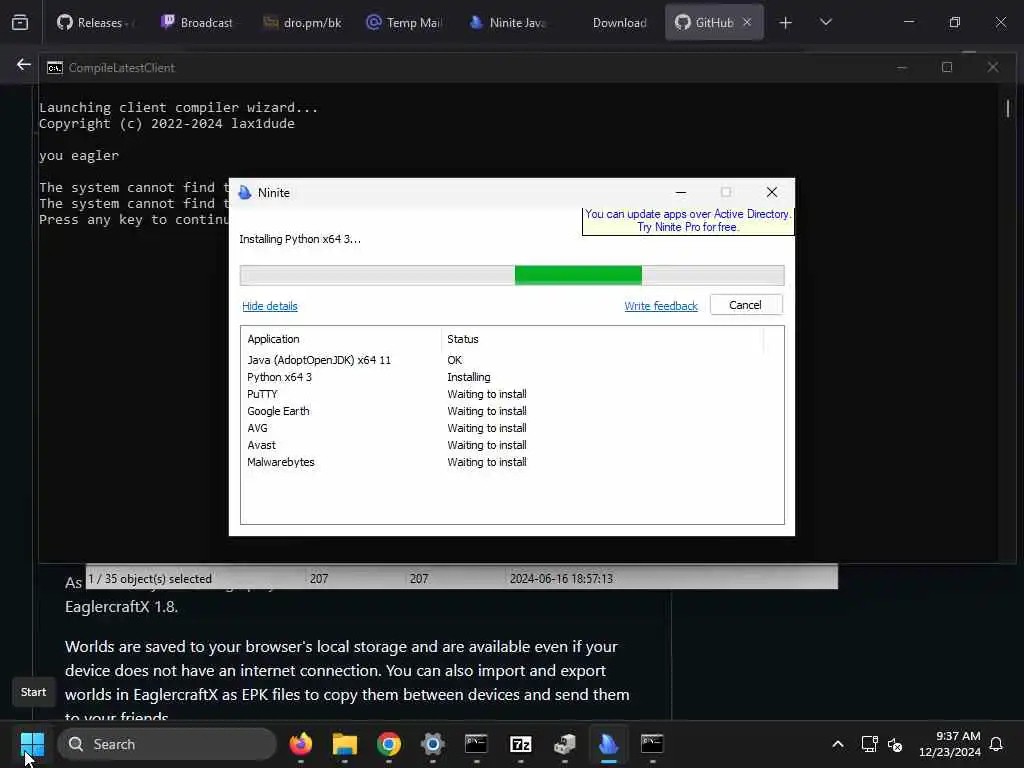Show hidden system tray icons
Screen dimensions: 1024x768
click(838, 744)
